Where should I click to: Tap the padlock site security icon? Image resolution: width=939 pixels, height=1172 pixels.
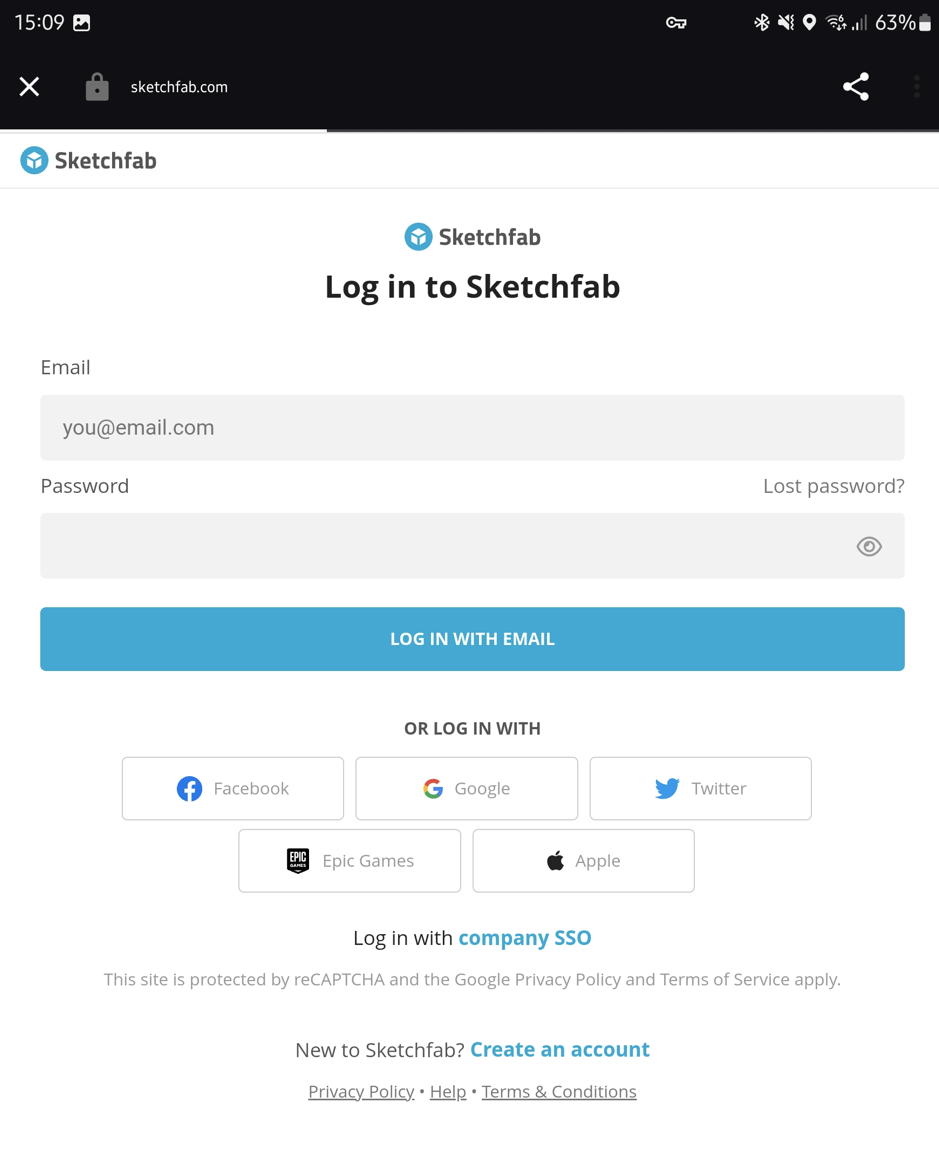tap(97, 88)
